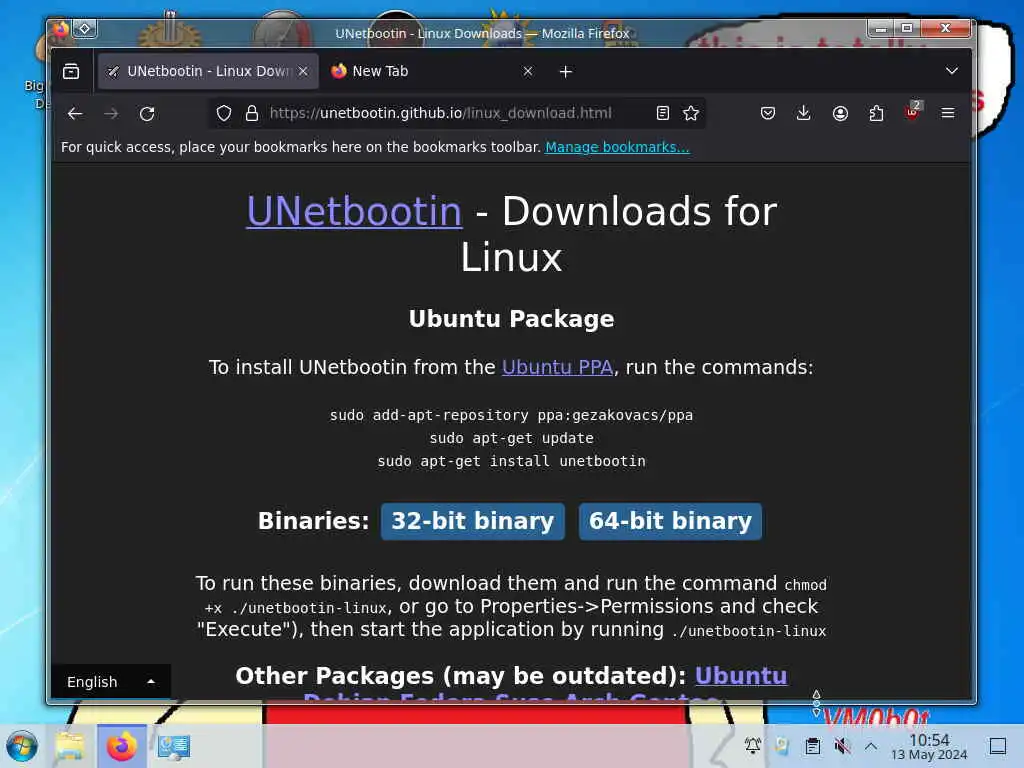This screenshot has width=1024, height=768.
Task: Select the sudo apt-get update command
Action: pyautogui.click(x=511, y=438)
